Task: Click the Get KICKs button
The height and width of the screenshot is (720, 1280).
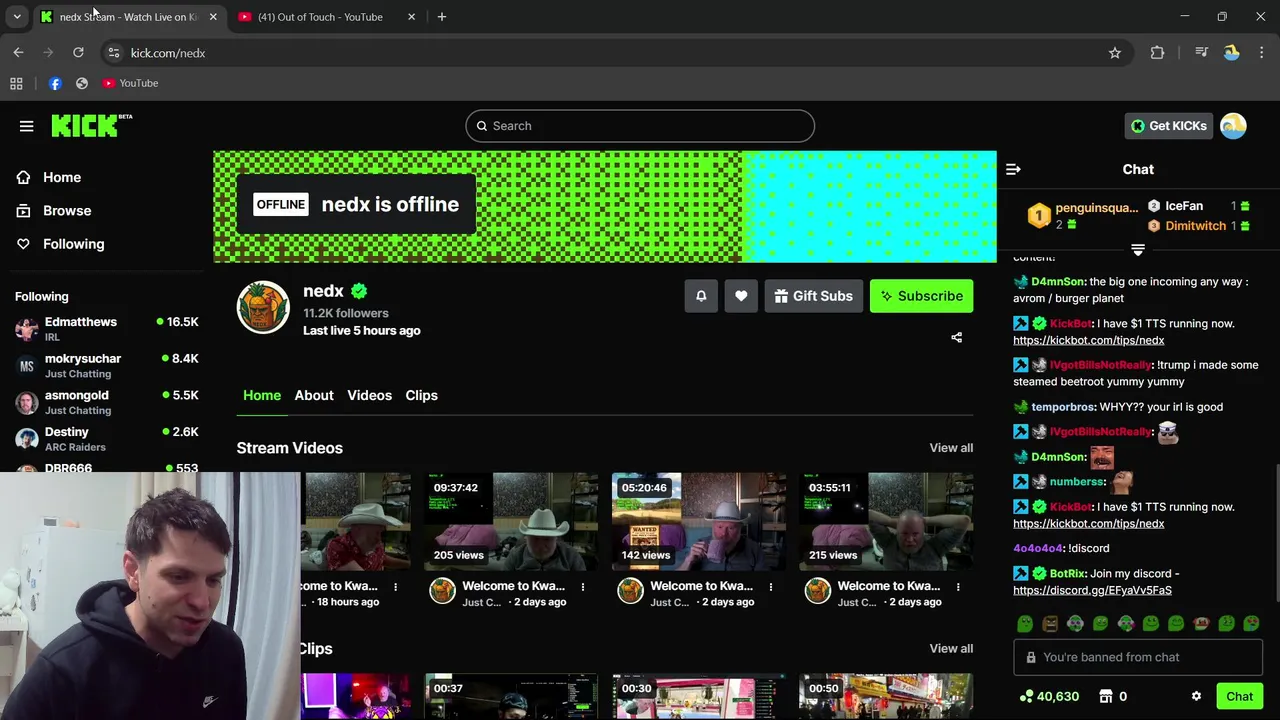Action: (x=1168, y=126)
